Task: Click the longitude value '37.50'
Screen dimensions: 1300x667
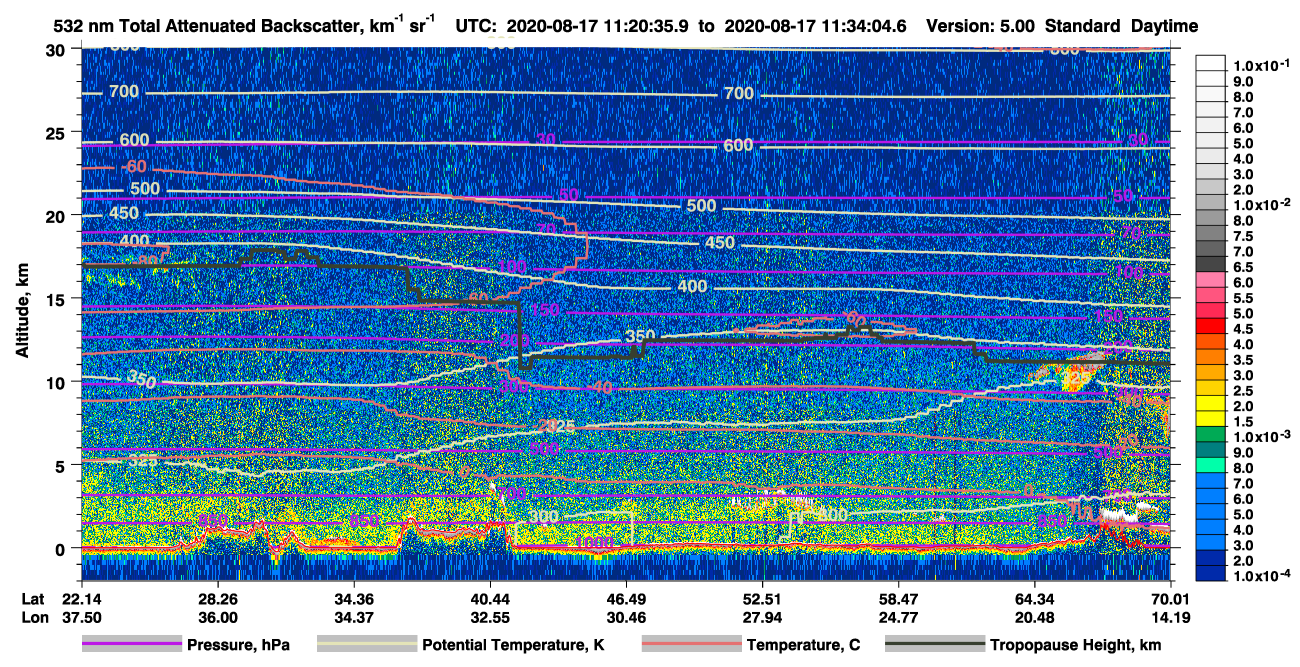Action: (x=80, y=618)
